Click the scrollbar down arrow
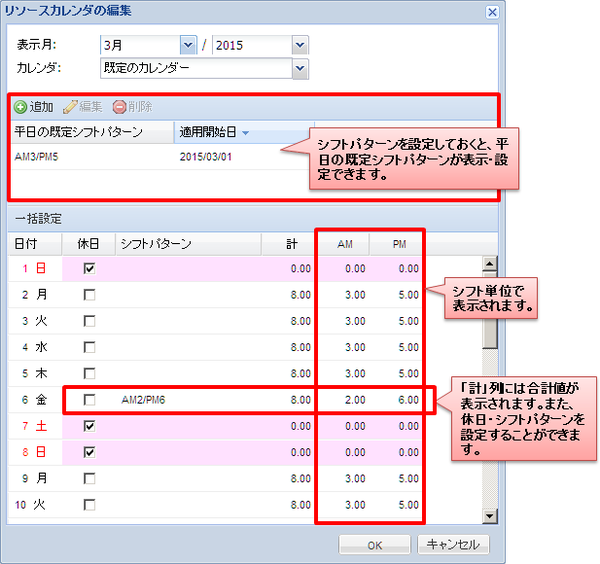 (x=490, y=516)
